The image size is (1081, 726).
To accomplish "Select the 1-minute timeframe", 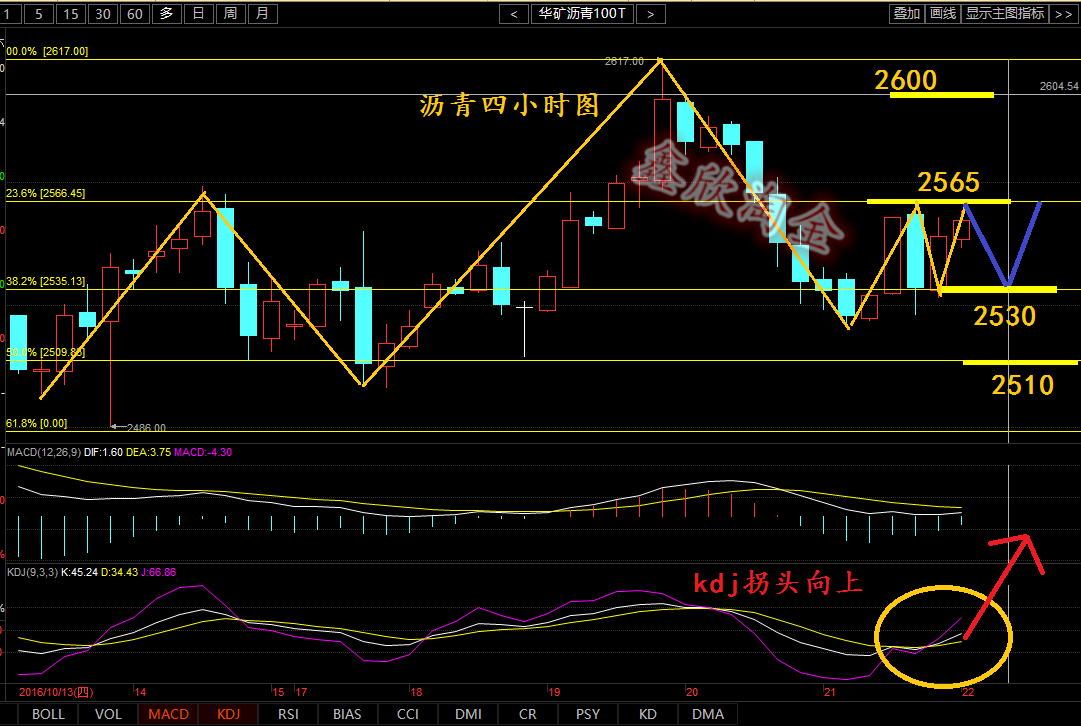I will [12, 13].
